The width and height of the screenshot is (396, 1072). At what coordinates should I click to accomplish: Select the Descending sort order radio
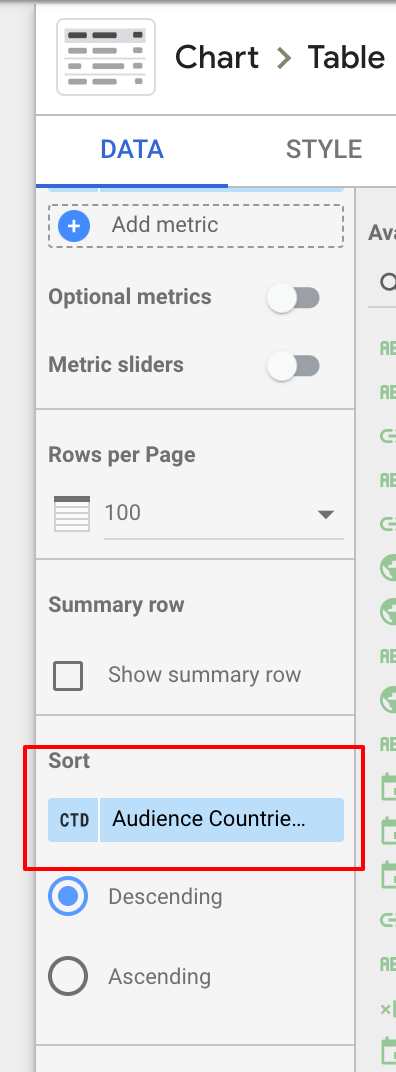click(68, 896)
